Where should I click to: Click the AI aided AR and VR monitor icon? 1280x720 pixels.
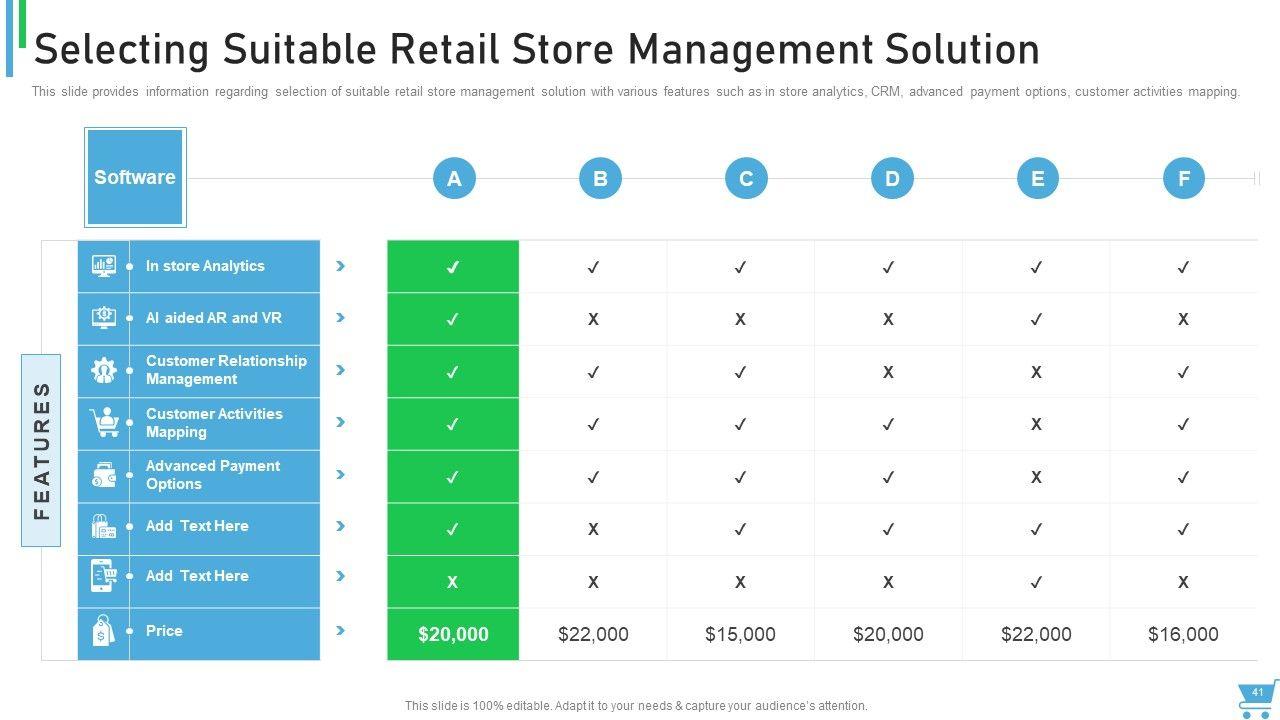tap(103, 318)
